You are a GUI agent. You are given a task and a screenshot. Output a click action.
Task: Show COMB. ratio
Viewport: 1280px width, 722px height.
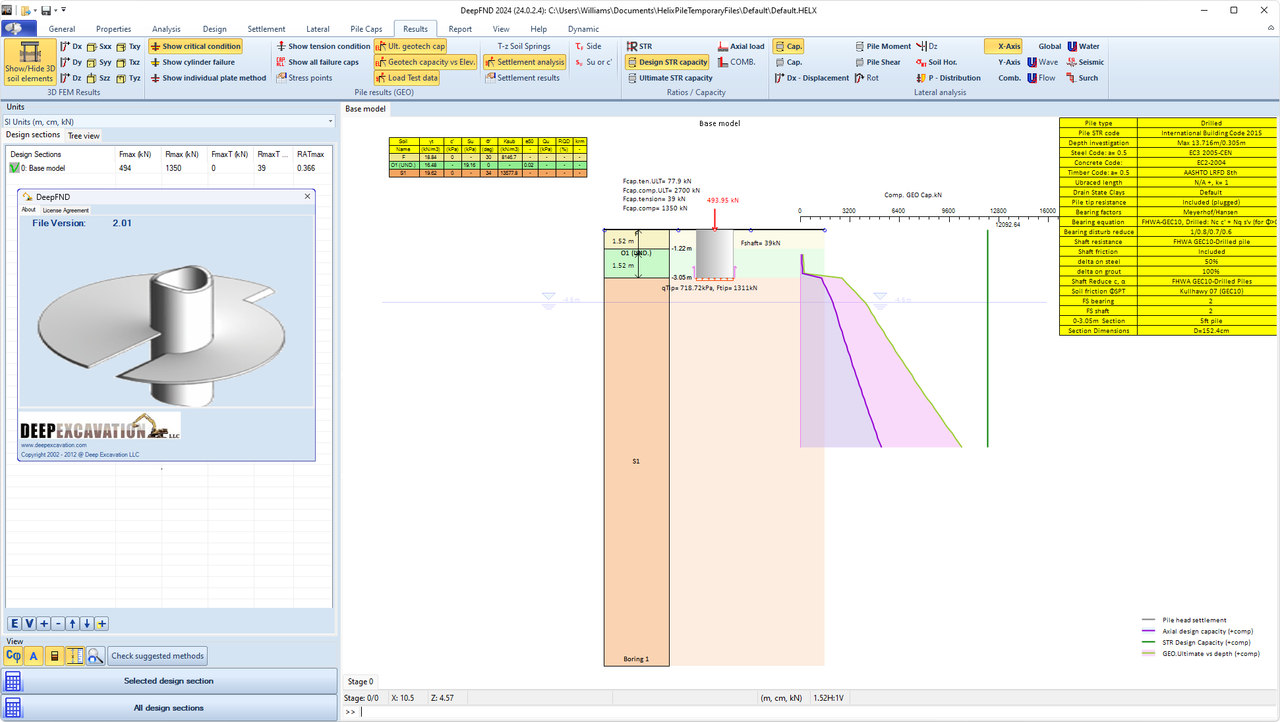(736, 62)
